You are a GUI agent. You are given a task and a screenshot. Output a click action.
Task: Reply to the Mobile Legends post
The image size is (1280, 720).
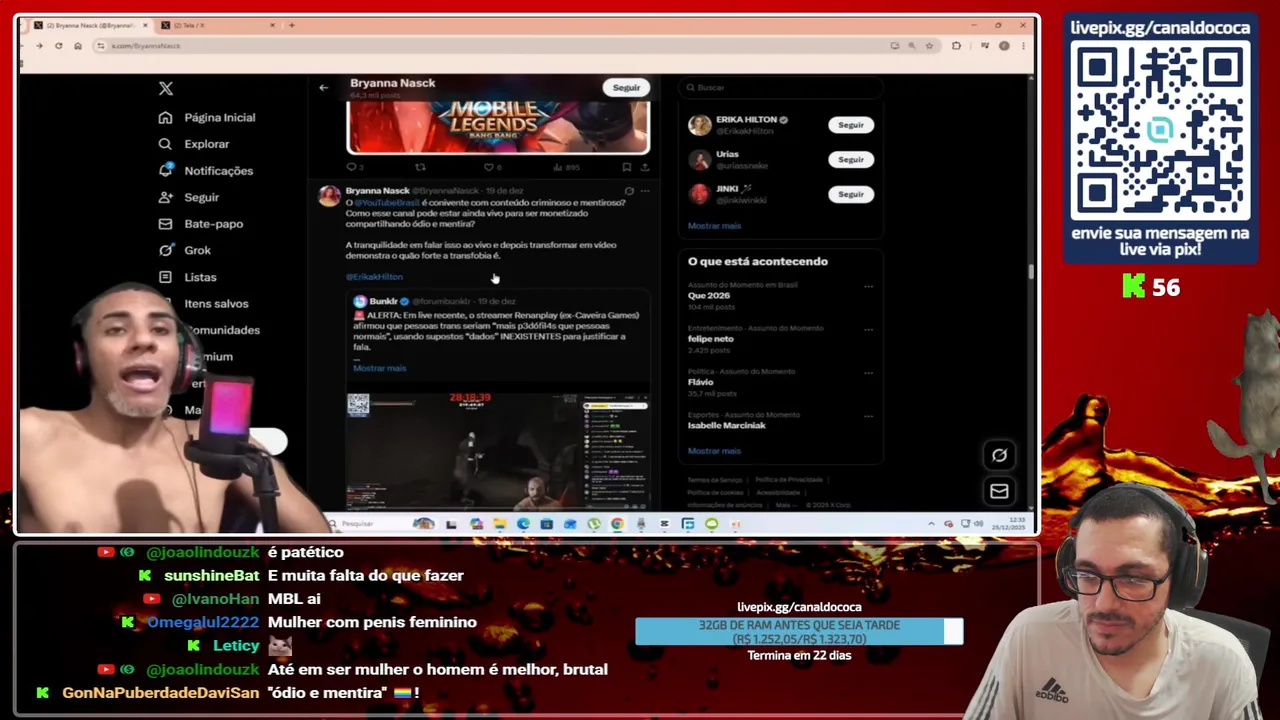[351, 167]
